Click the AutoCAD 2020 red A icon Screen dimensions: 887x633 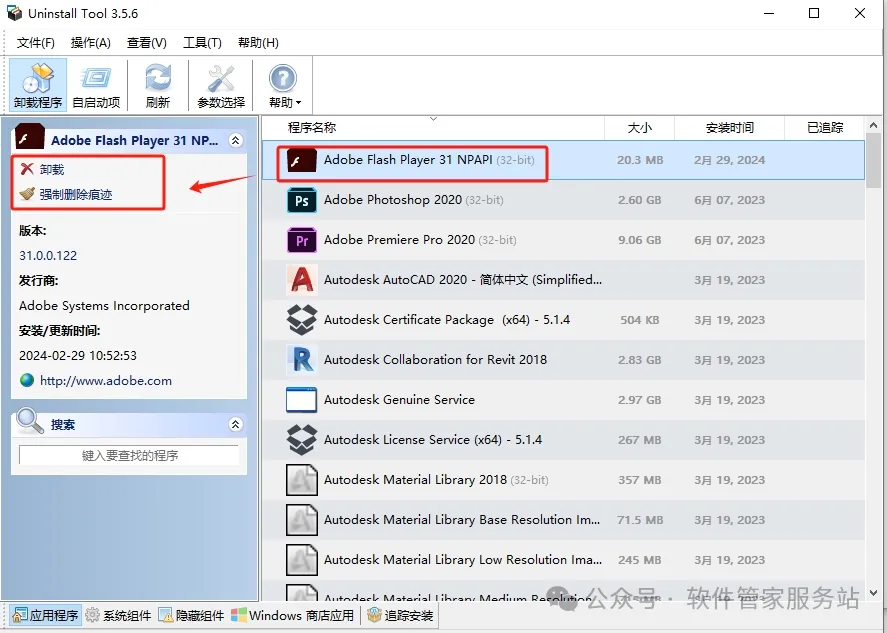tap(302, 280)
